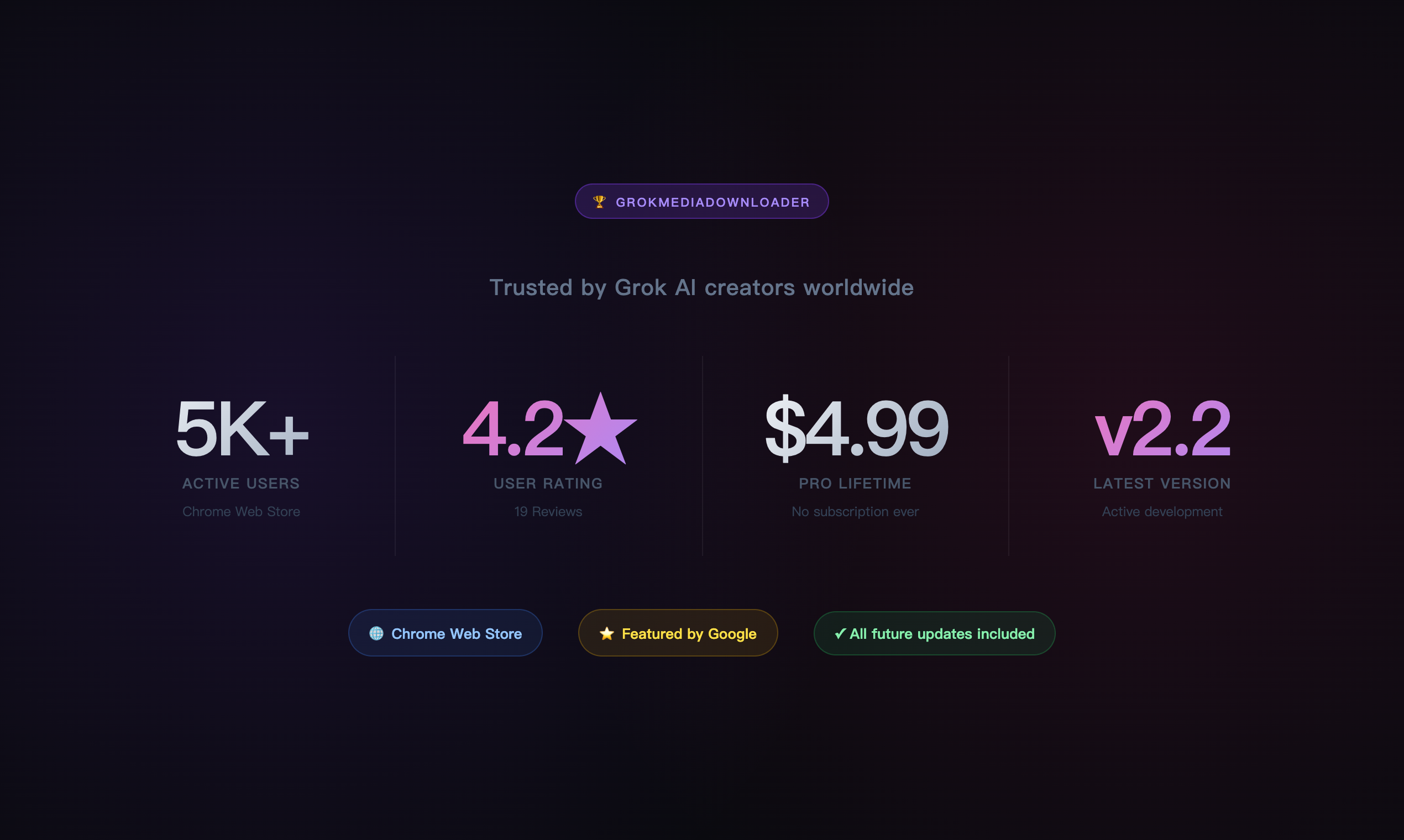This screenshot has width=1404, height=840.
Task: Select the 19 Reviews label
Action: 547,511
